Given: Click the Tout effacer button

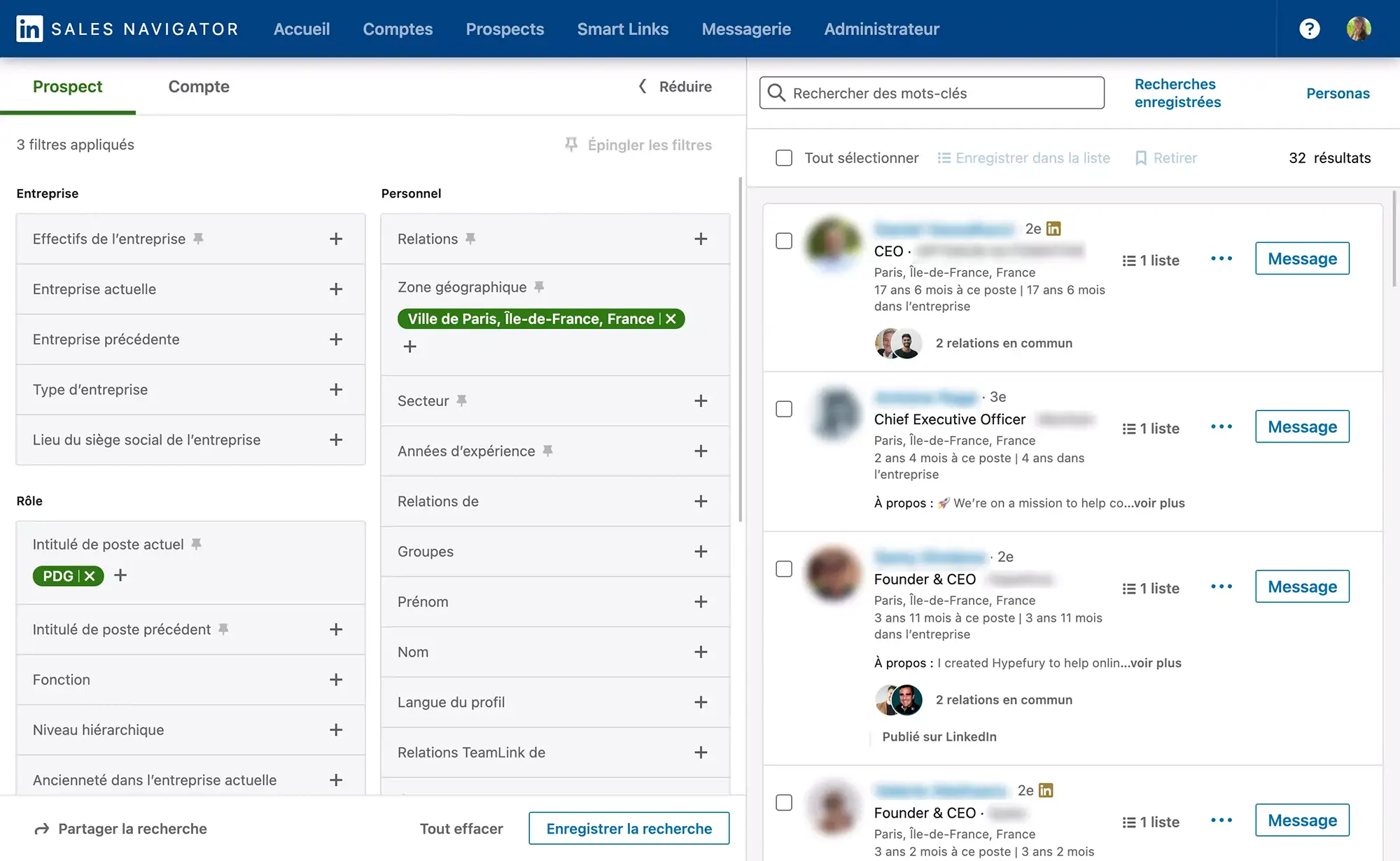Looking at the screenshot, I should (460, 828).
